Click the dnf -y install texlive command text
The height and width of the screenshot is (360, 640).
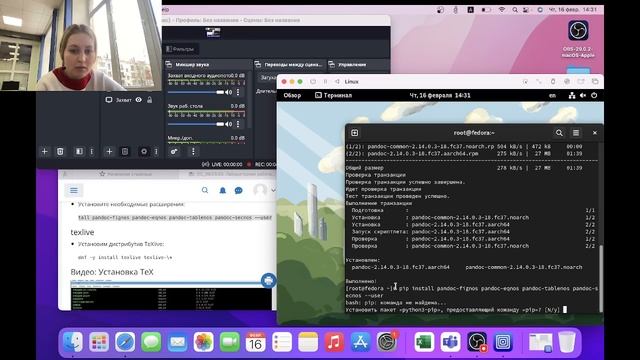point(125,257)
